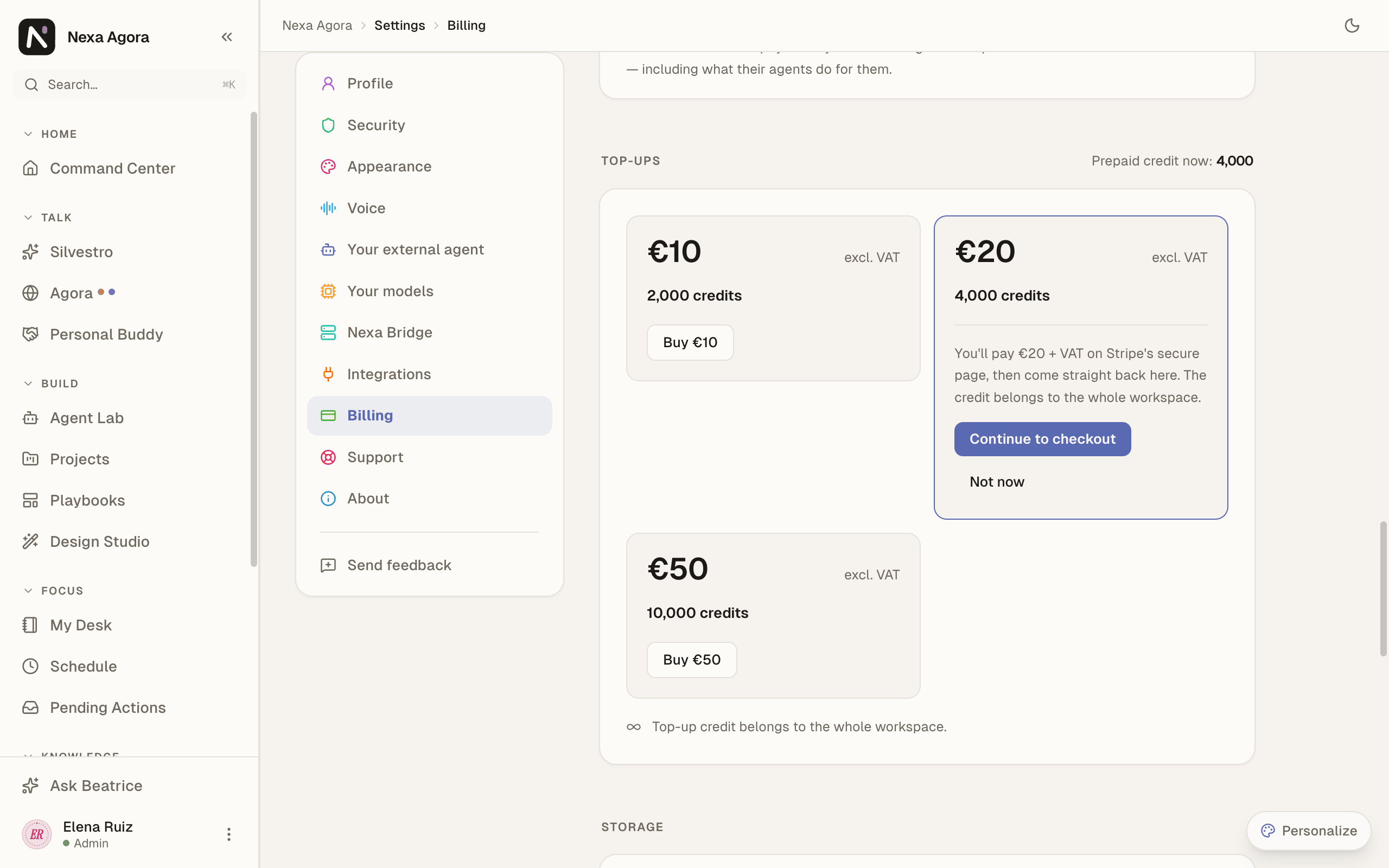Open Pending Actions inbox icon
Screen dimensions: 1389x868
coord(30,708)
